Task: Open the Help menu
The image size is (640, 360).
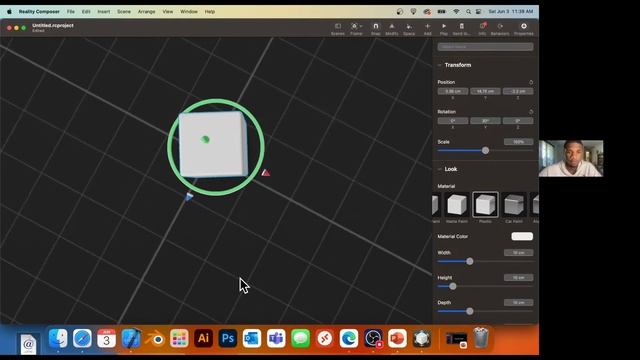Action: coord(210,11)
